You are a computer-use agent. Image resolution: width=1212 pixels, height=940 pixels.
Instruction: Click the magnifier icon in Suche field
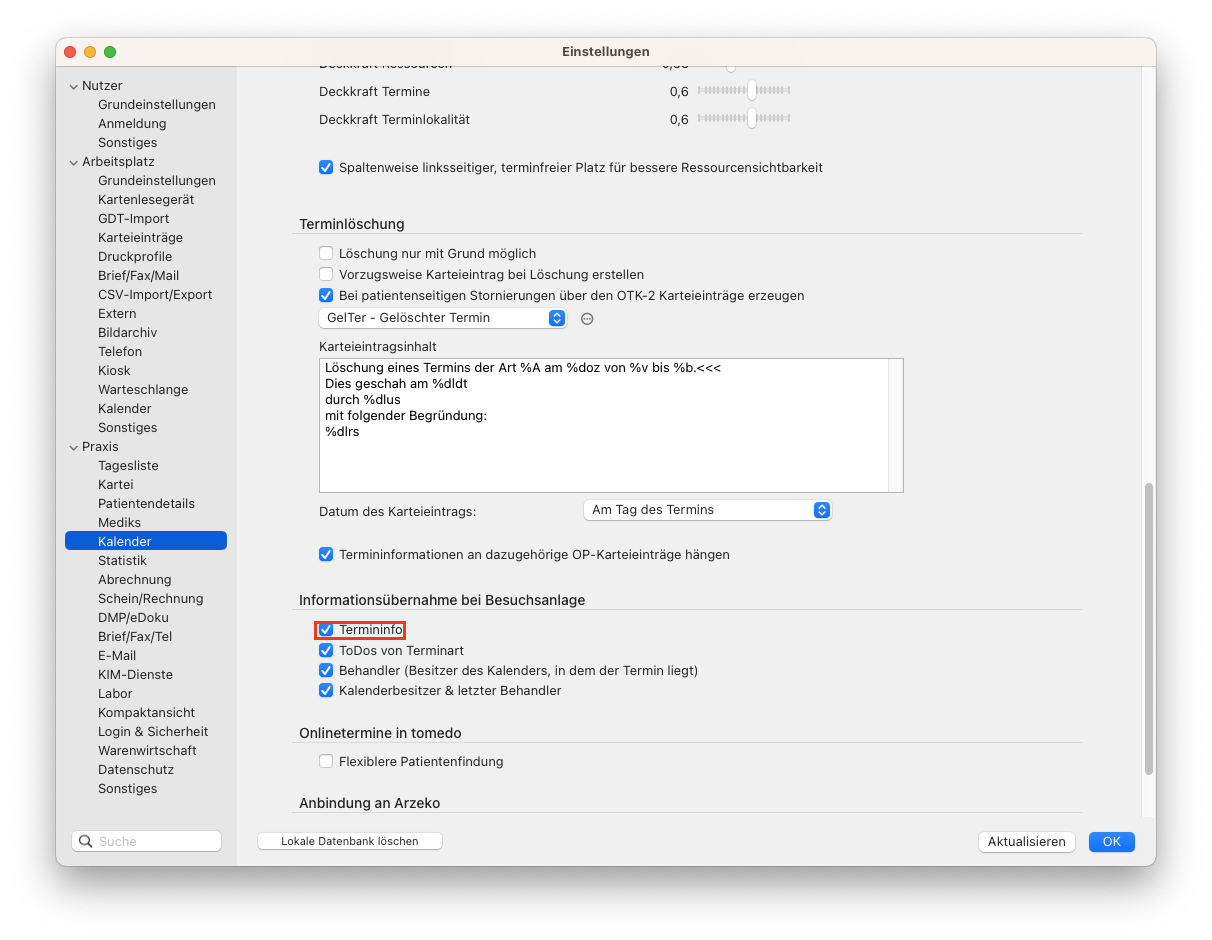[x=86, y=841]
